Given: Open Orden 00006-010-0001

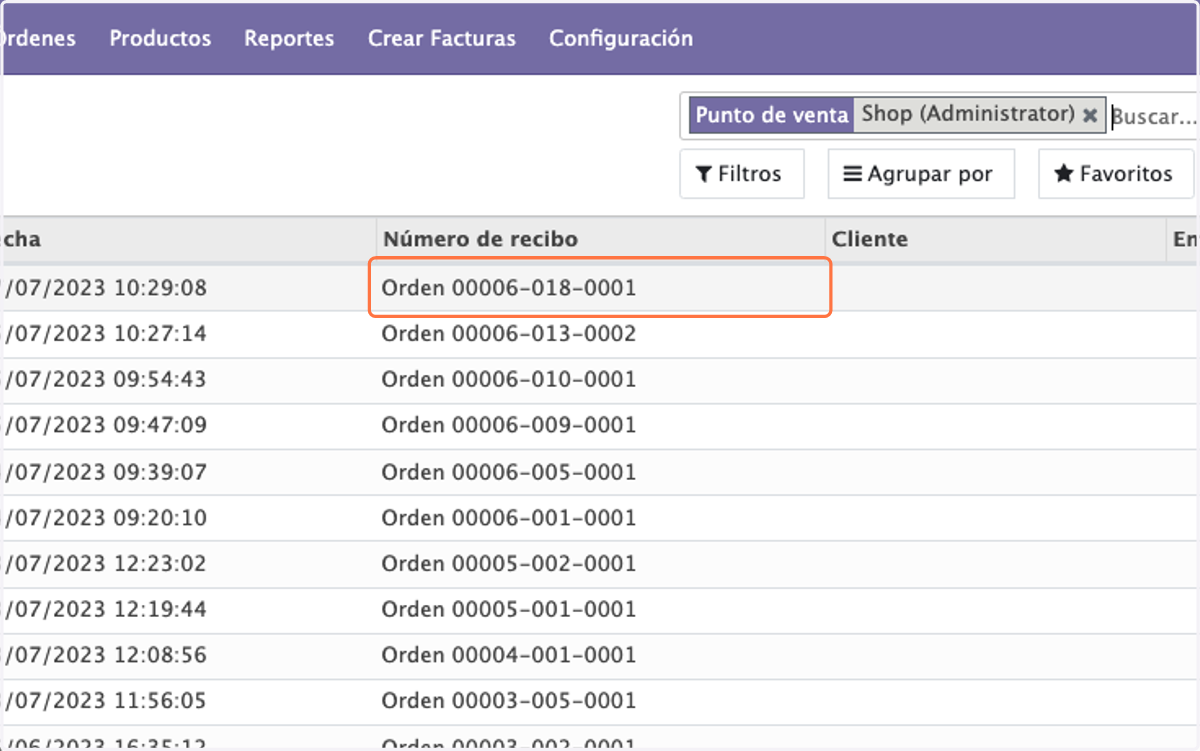Looking at the screenshot, I should (509, 379).
